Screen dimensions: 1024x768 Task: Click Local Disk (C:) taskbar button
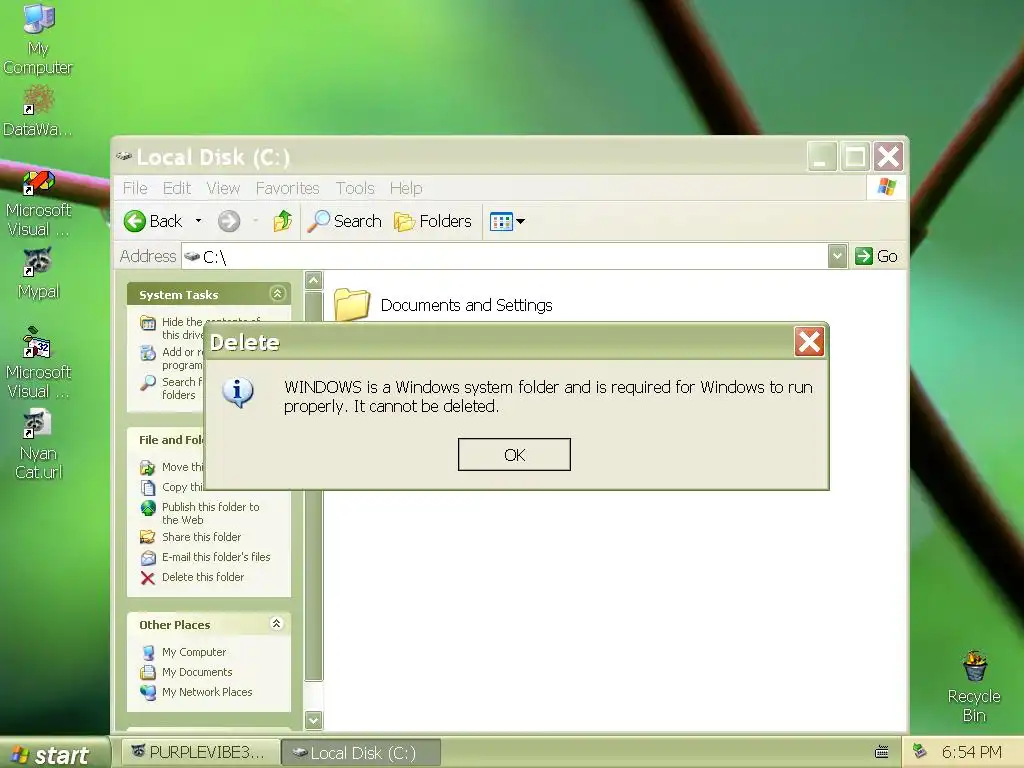[361, 753]
